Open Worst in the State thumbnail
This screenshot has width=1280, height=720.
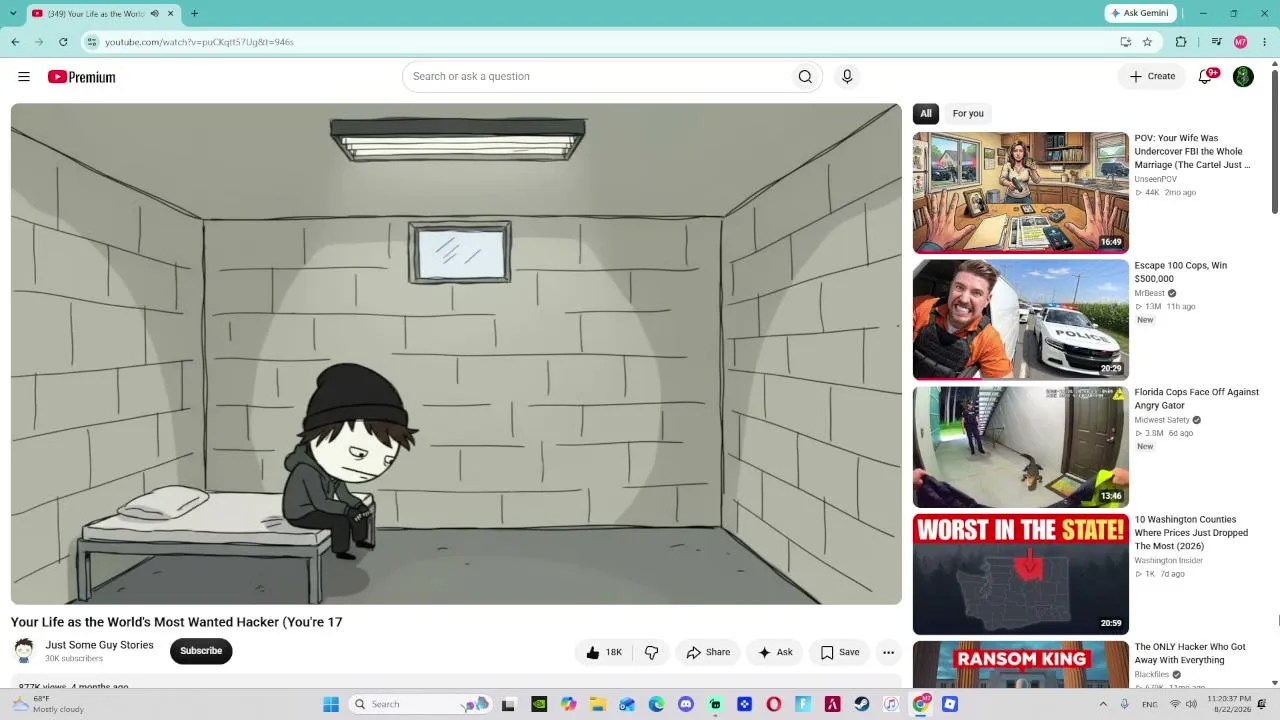tap(1021, 574)
